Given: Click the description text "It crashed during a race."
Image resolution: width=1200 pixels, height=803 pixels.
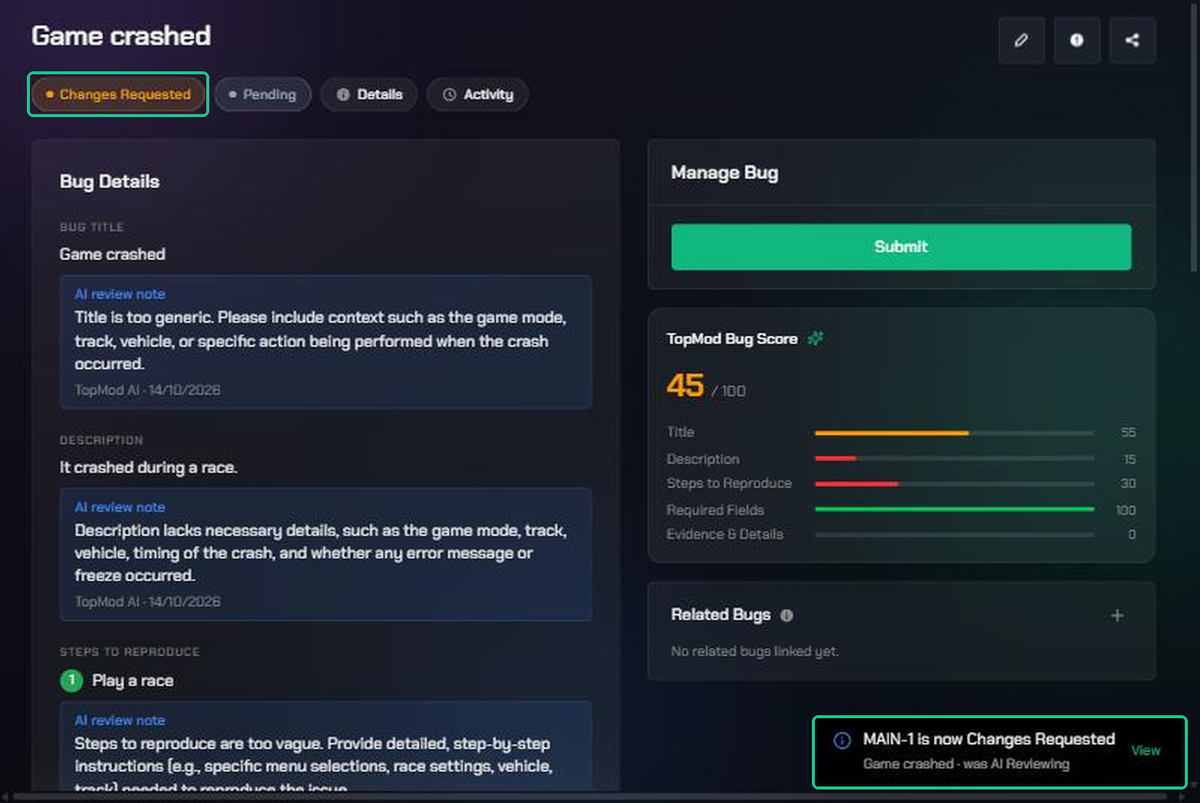Looking at the screenshot, I should coord(148,467).
